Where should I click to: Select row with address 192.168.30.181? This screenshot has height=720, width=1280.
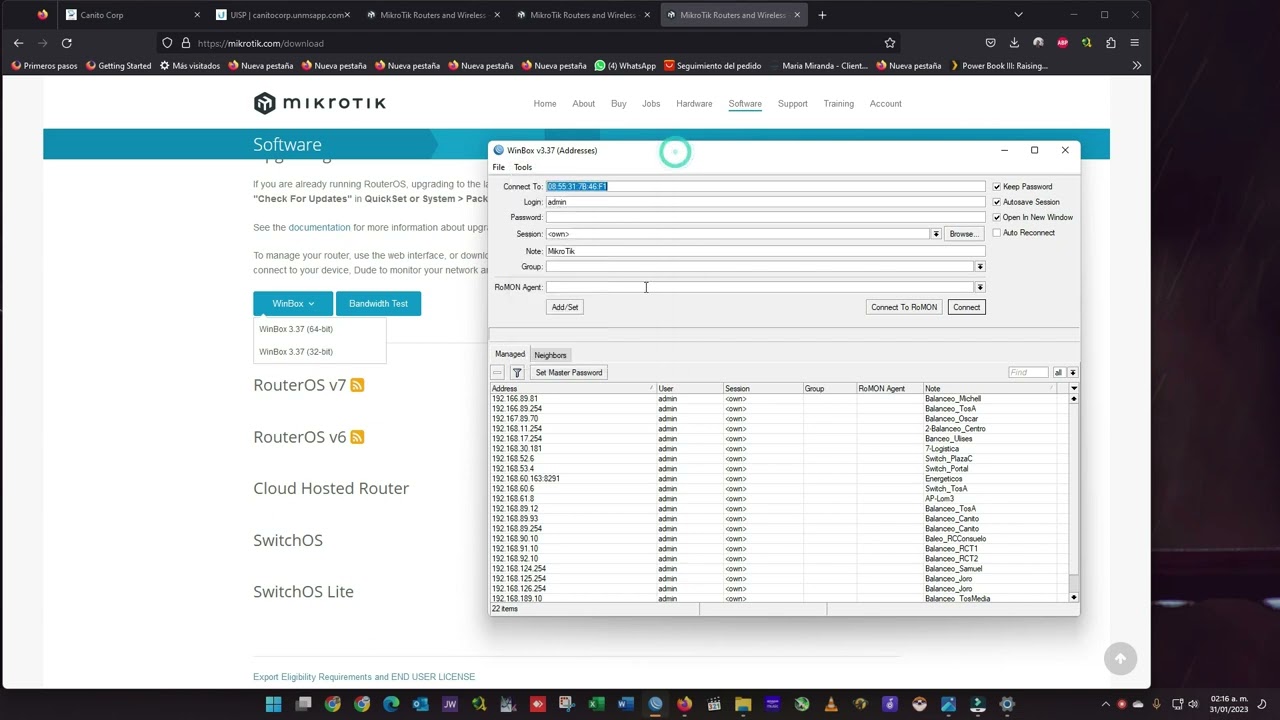tap(780, 449)
